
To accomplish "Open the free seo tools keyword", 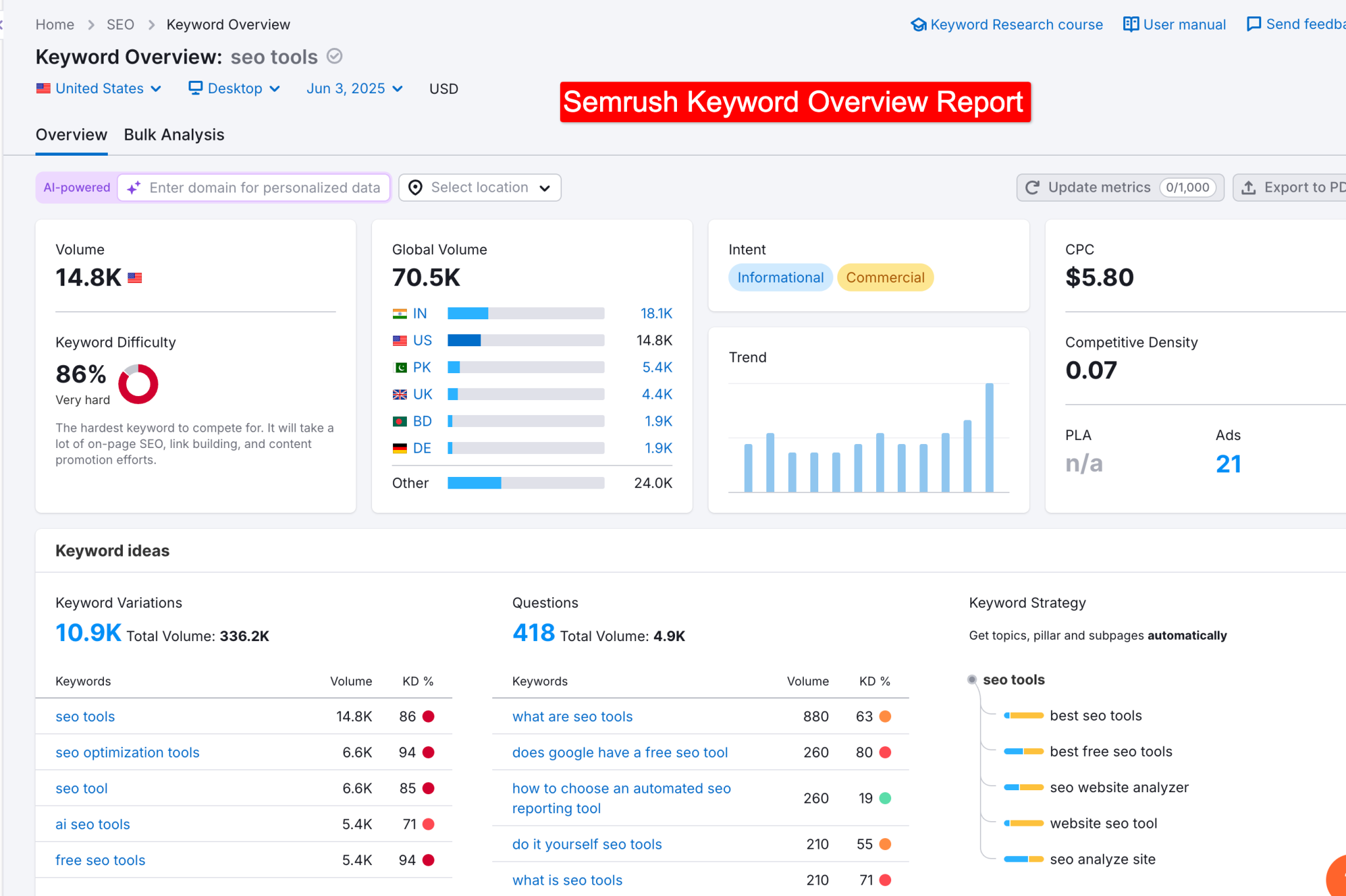I will (x=101, y=861).
